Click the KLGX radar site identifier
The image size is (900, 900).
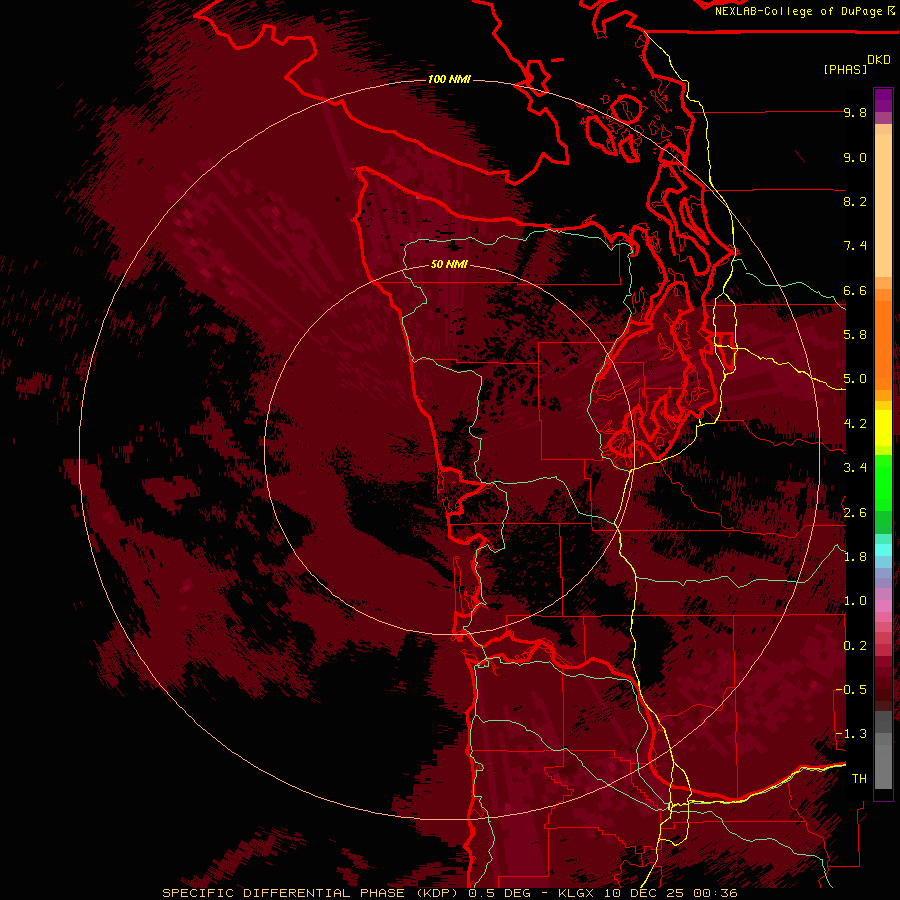tap(577, 893)
